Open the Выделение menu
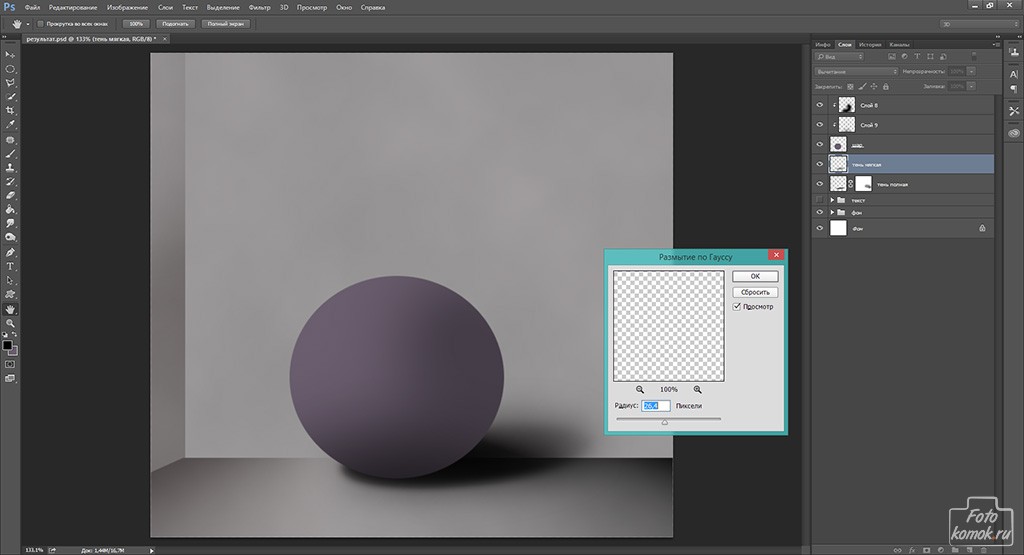The height and width of the screenshot is (555, 1024). click(x=222, y=7)
